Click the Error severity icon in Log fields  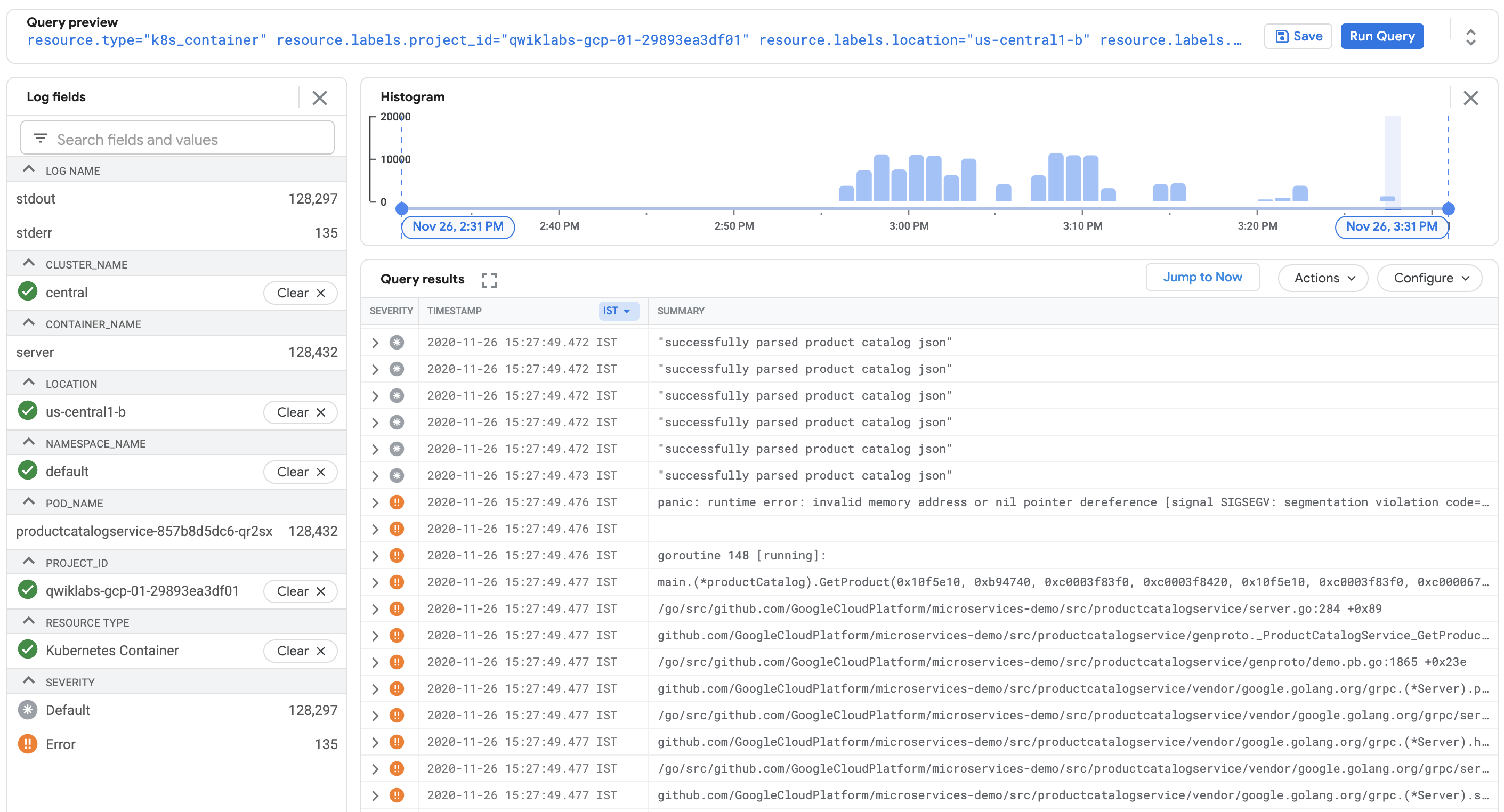27,744
